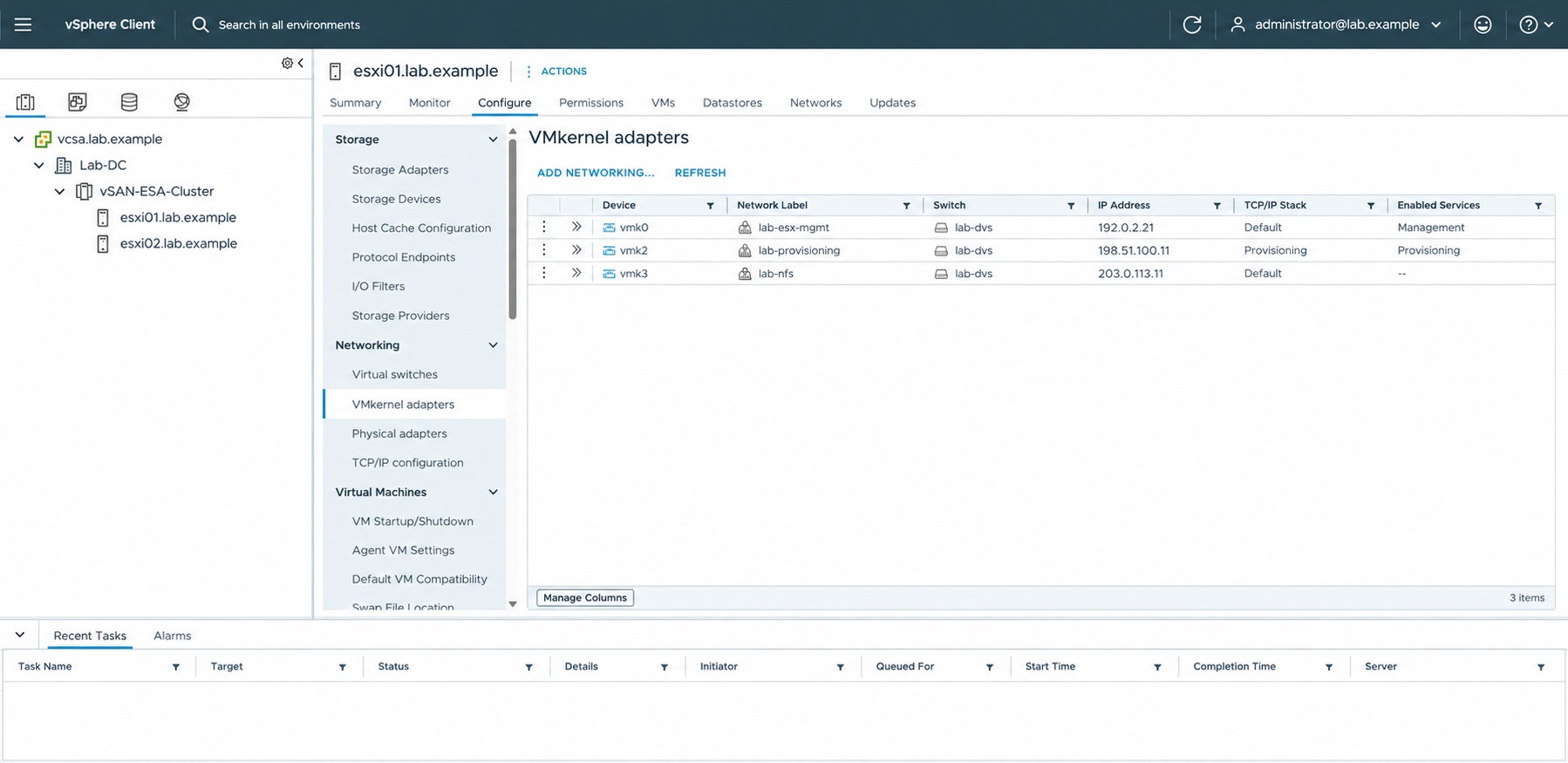The width and height of the screenshot is (1568, 763).
Task: Collapse the vSAN-ESA-Cluster node
Action: pyautogui.click(x=60, y=191)
